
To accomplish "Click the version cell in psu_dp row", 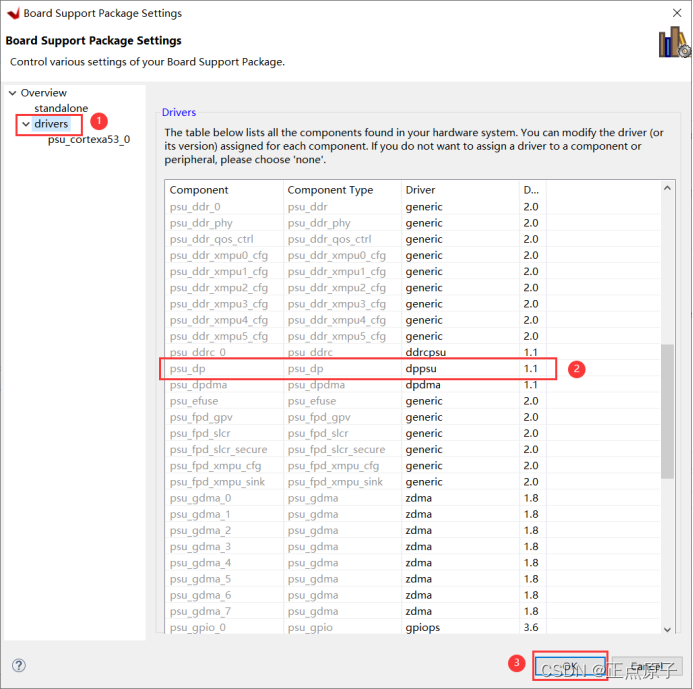I will (x=531, y=369).
